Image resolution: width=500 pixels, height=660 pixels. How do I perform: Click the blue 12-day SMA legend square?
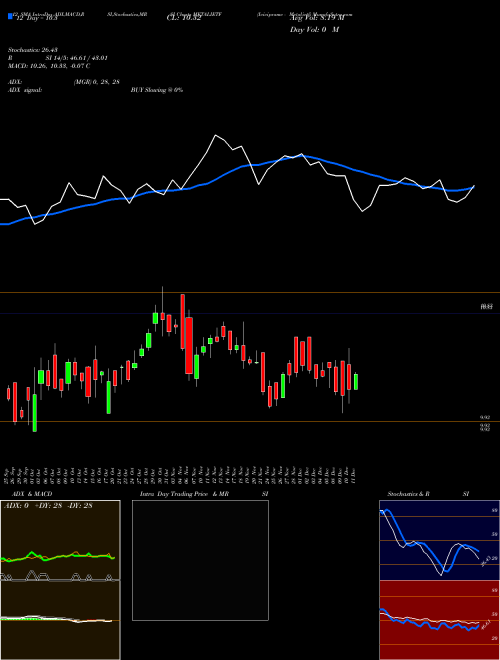click(x=10, y=17)
